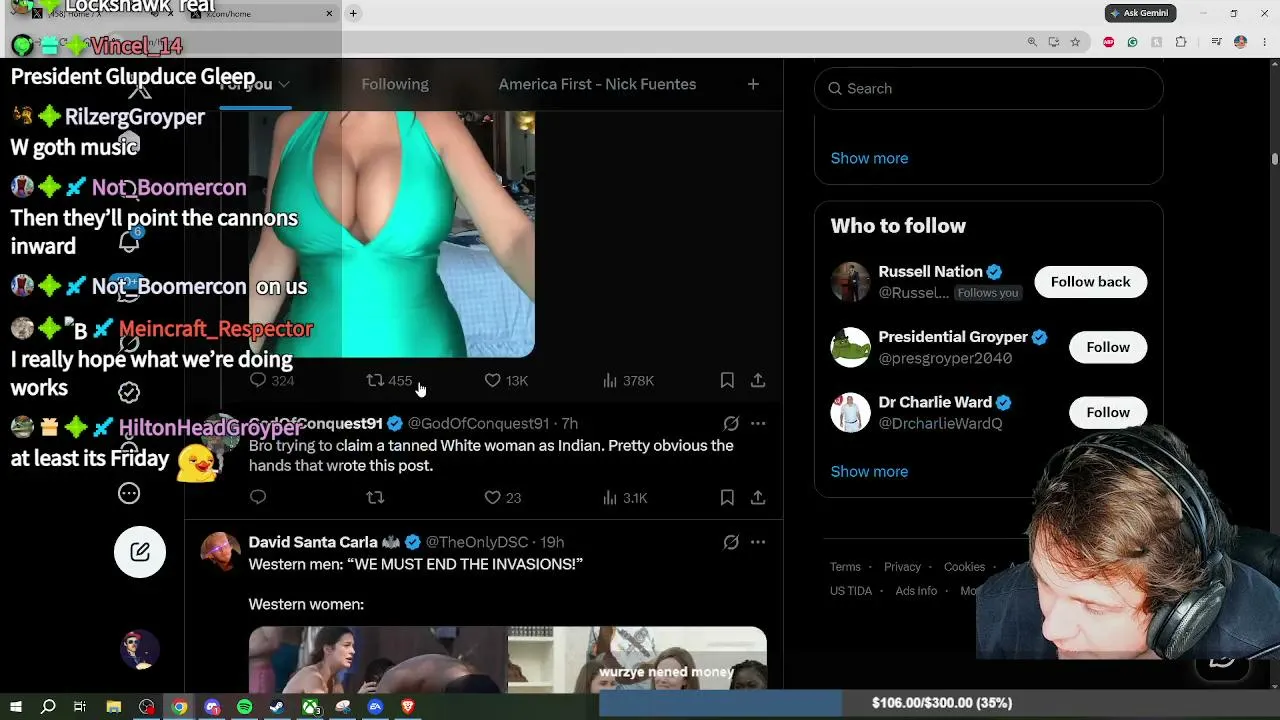Viewport: 1280px width, 720px height.
Task: Repost the GodOfConquest91 post
Action: (x=375, y=498)
